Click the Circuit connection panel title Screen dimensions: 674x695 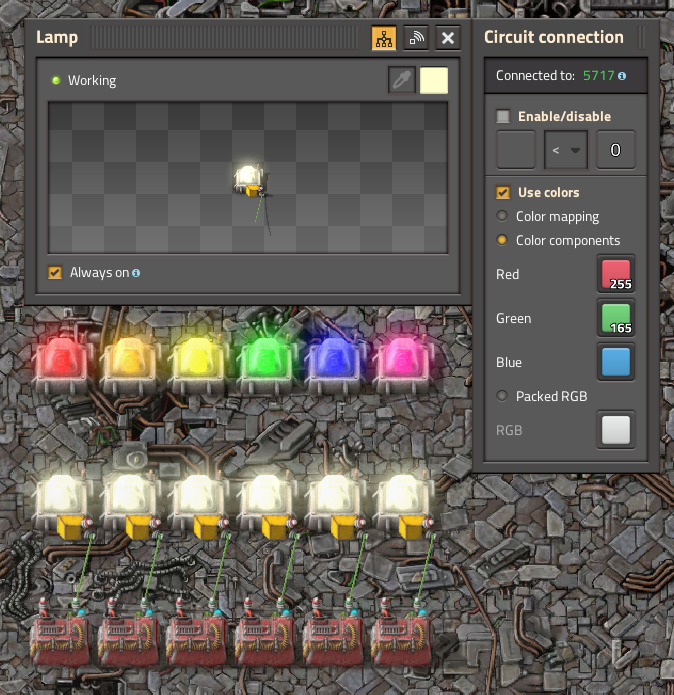[x=553, y=37]
